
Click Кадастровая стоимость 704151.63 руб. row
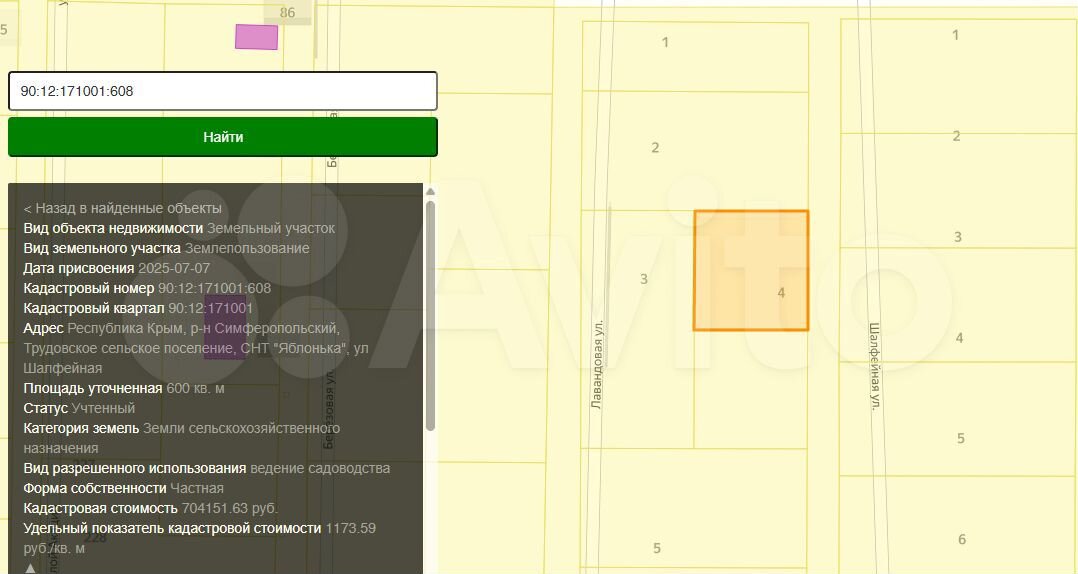pyautogui.click(x=151, y=508)
